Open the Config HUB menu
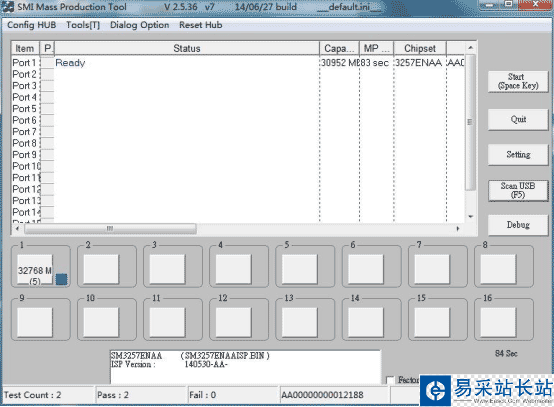The image size is (554, 407). click(x=32, y=25)
